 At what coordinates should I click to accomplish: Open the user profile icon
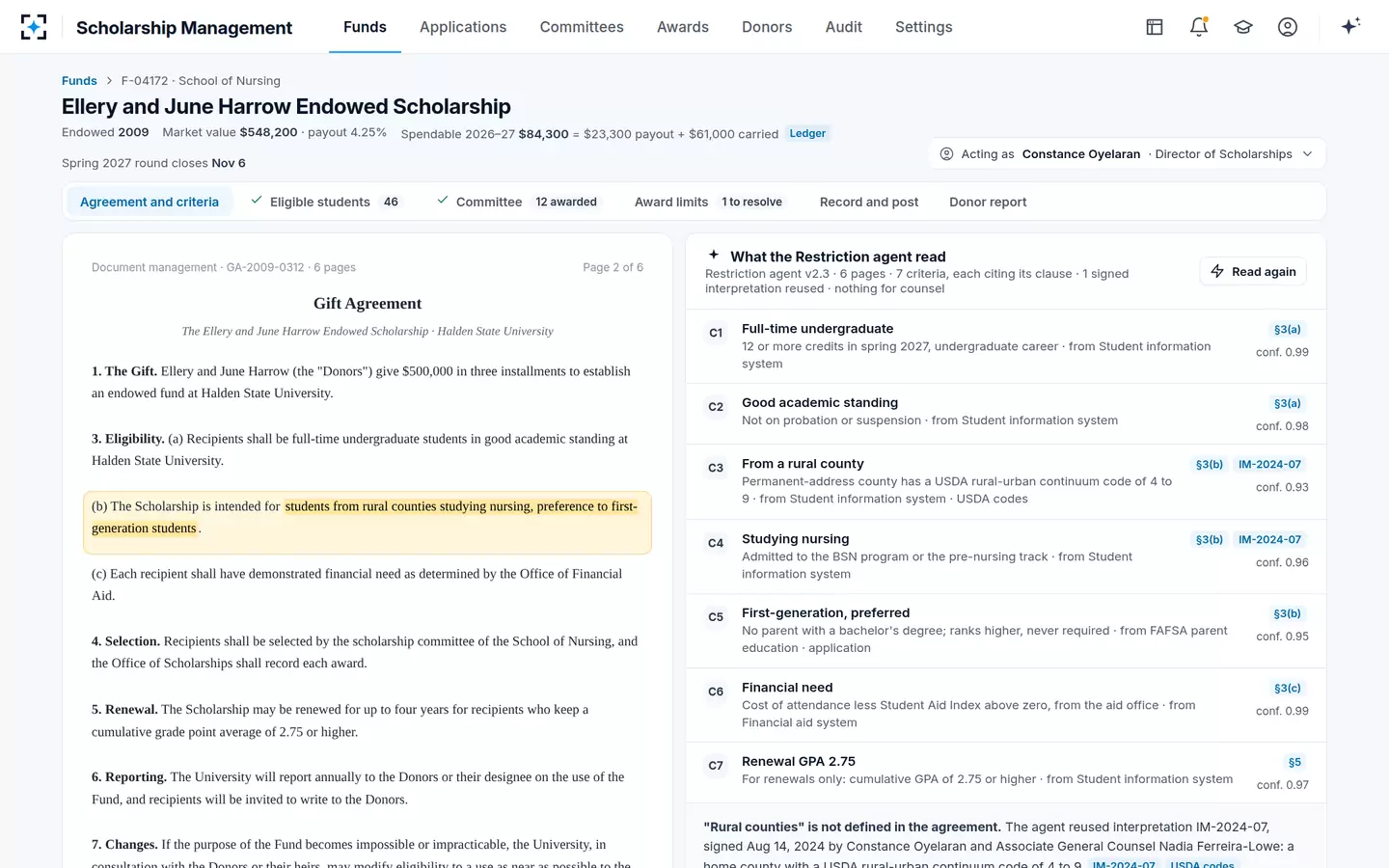coord(1288,27)
